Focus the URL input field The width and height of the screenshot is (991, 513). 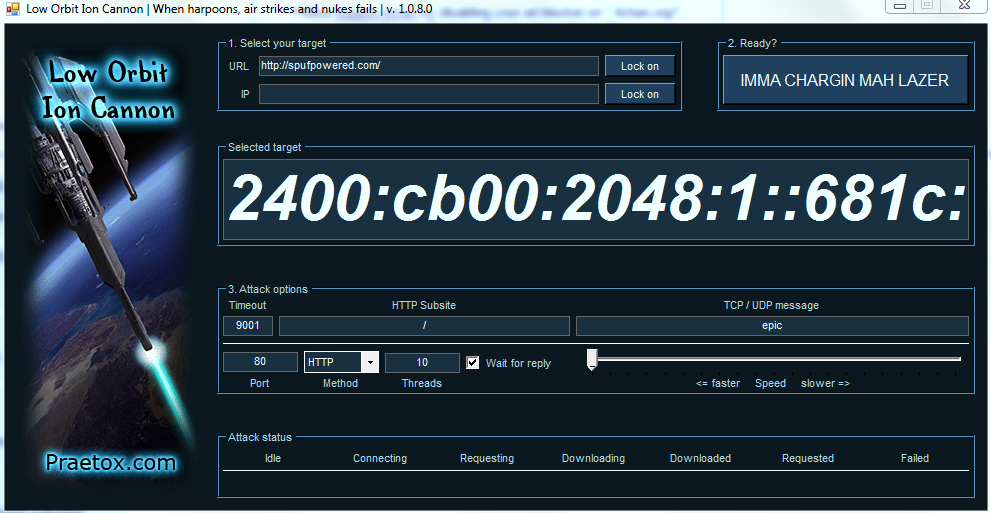[x=429, y=66]
